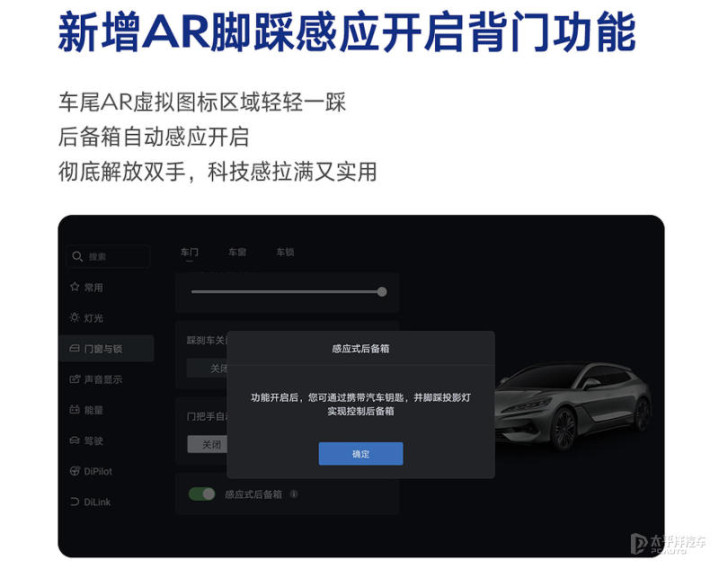The image size is (719, 569).
Task: Click the 搜索 search input field
Action: (109, 256)
